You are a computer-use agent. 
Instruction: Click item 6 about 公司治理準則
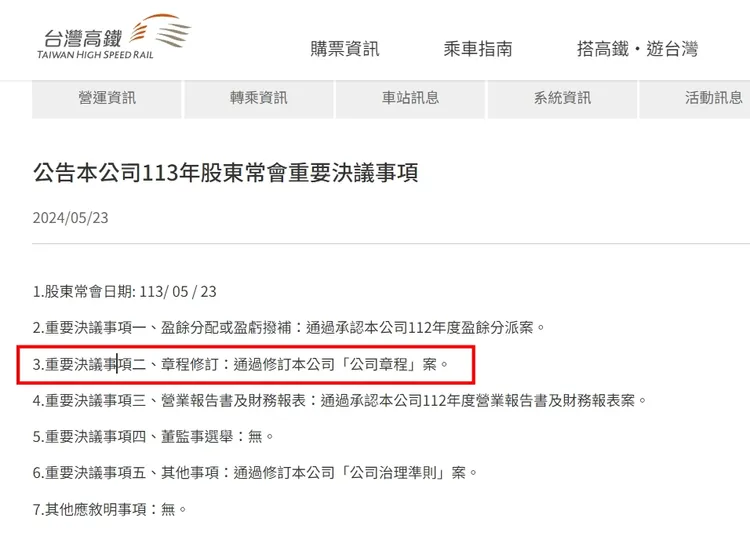point(255,473)
